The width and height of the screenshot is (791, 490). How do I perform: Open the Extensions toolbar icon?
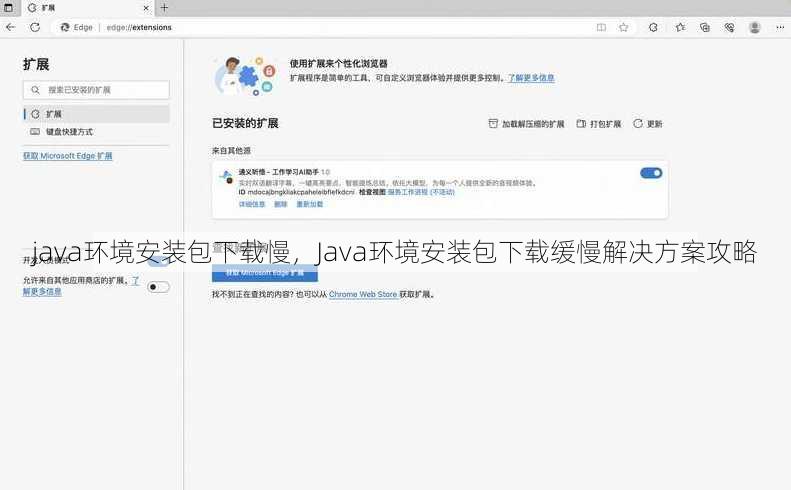click(x=653, y=27)
